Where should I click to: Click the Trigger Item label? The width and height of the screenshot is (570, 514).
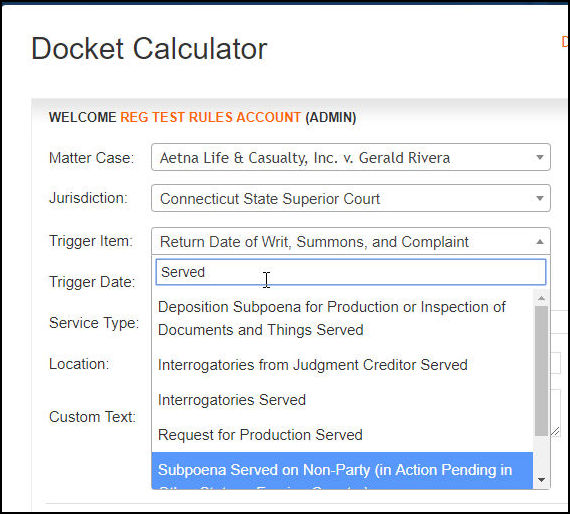[x=91, y=241]
